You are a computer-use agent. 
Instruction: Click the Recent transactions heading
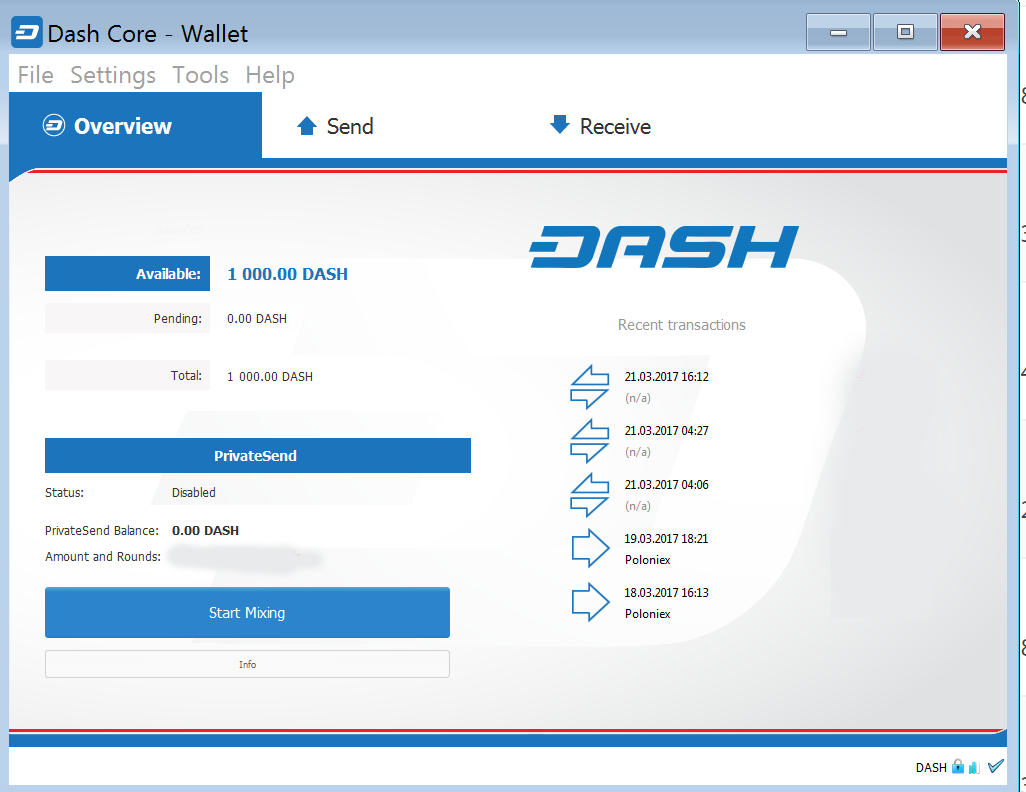pos(682,325)
